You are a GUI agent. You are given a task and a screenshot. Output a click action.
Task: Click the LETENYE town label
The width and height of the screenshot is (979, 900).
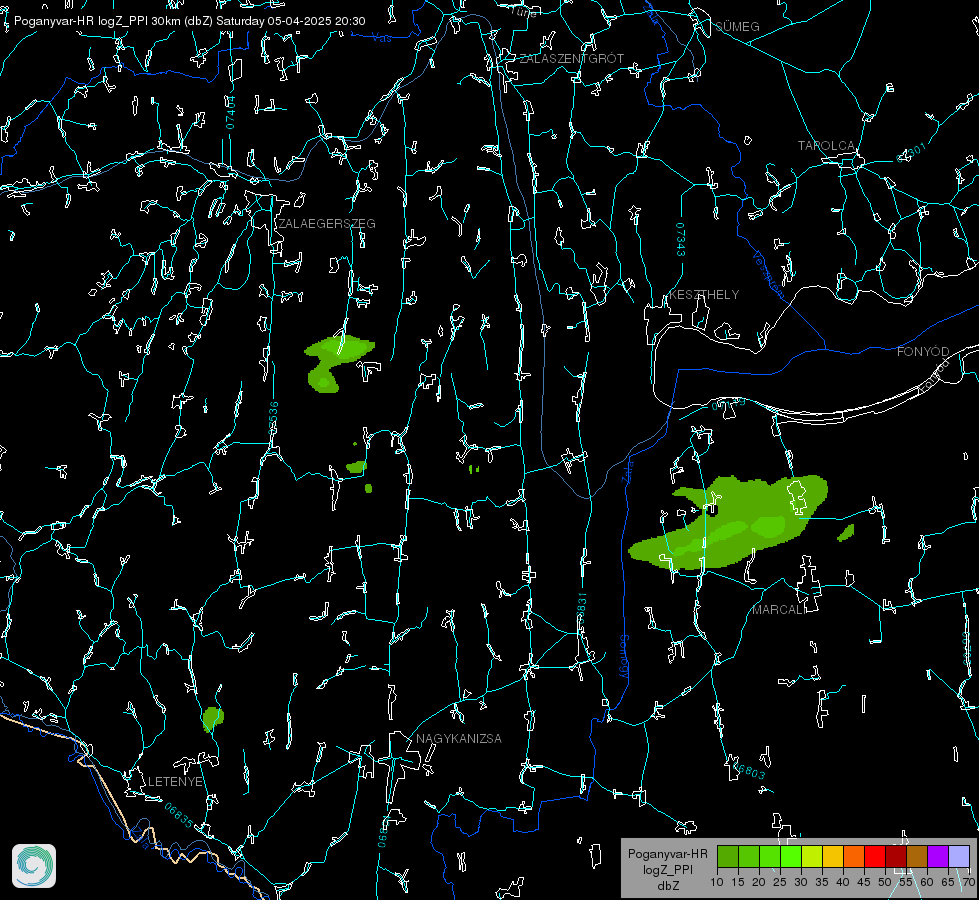coord(175,782)
